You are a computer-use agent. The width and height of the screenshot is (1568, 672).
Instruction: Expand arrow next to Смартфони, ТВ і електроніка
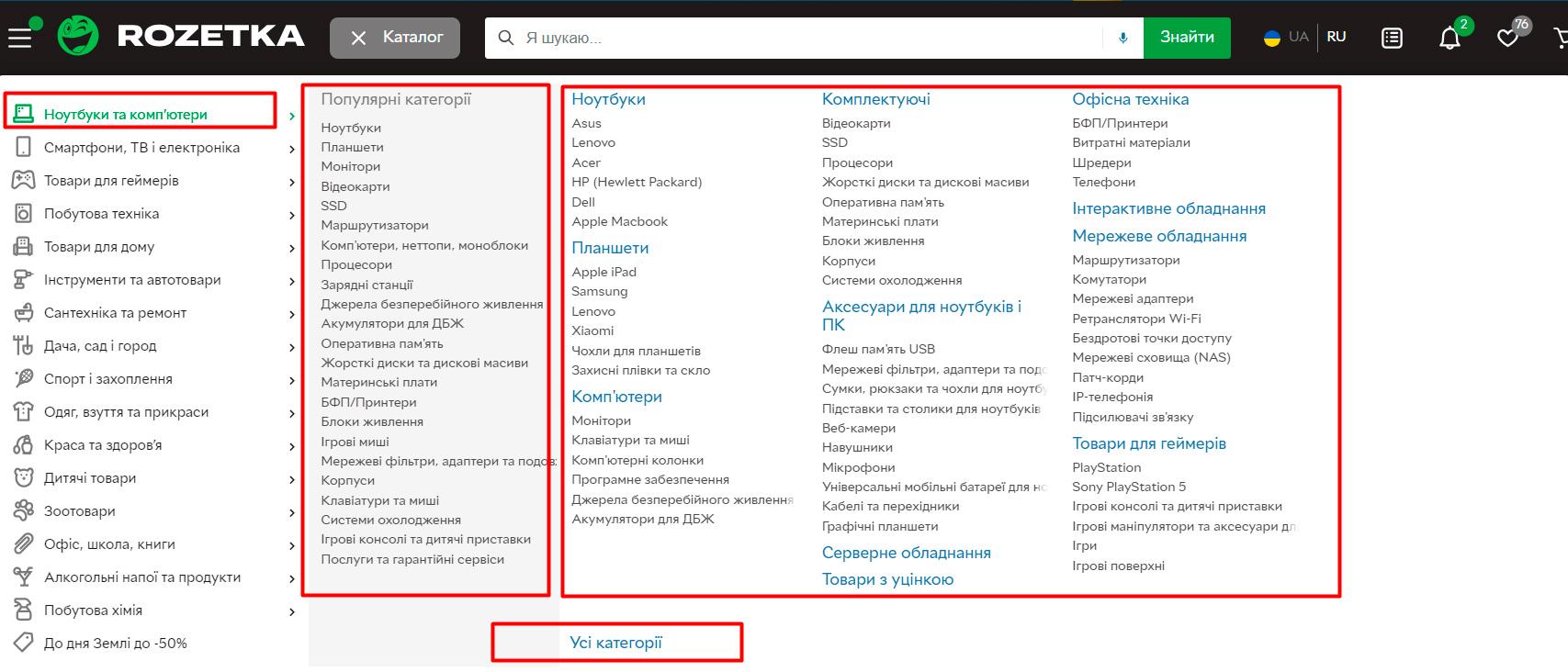(x=292, y=150)
